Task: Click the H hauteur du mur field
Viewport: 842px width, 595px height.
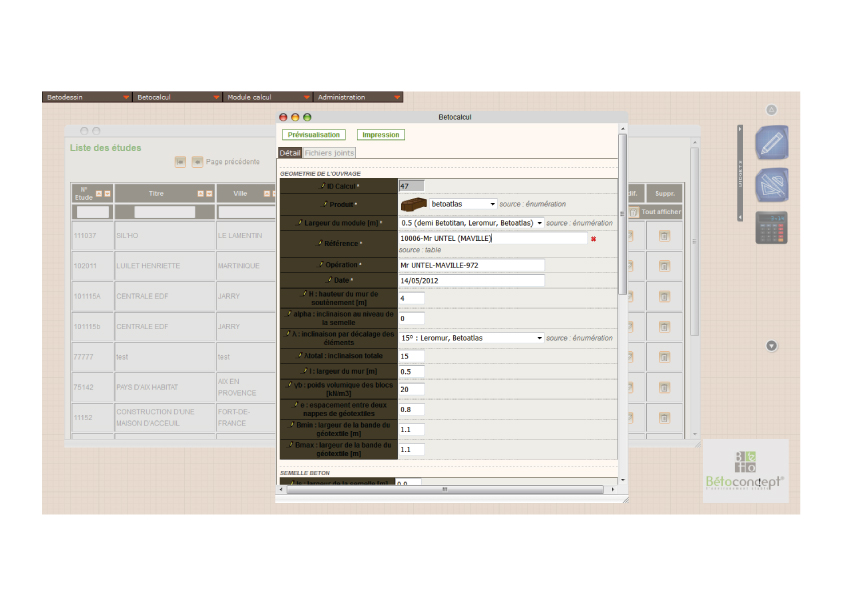Action: pos(411,299)
